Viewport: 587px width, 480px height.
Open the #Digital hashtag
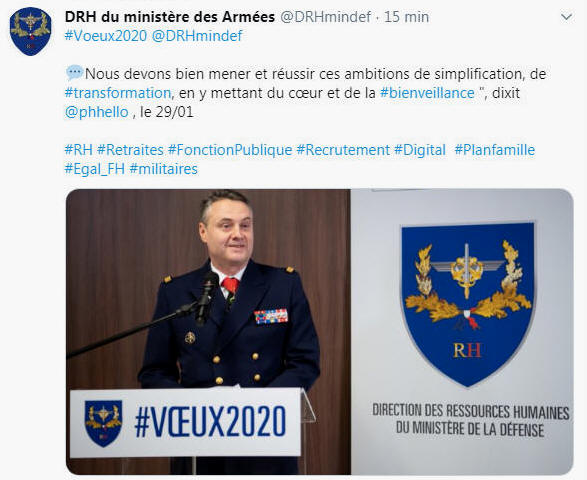click(x=420, y=150)
